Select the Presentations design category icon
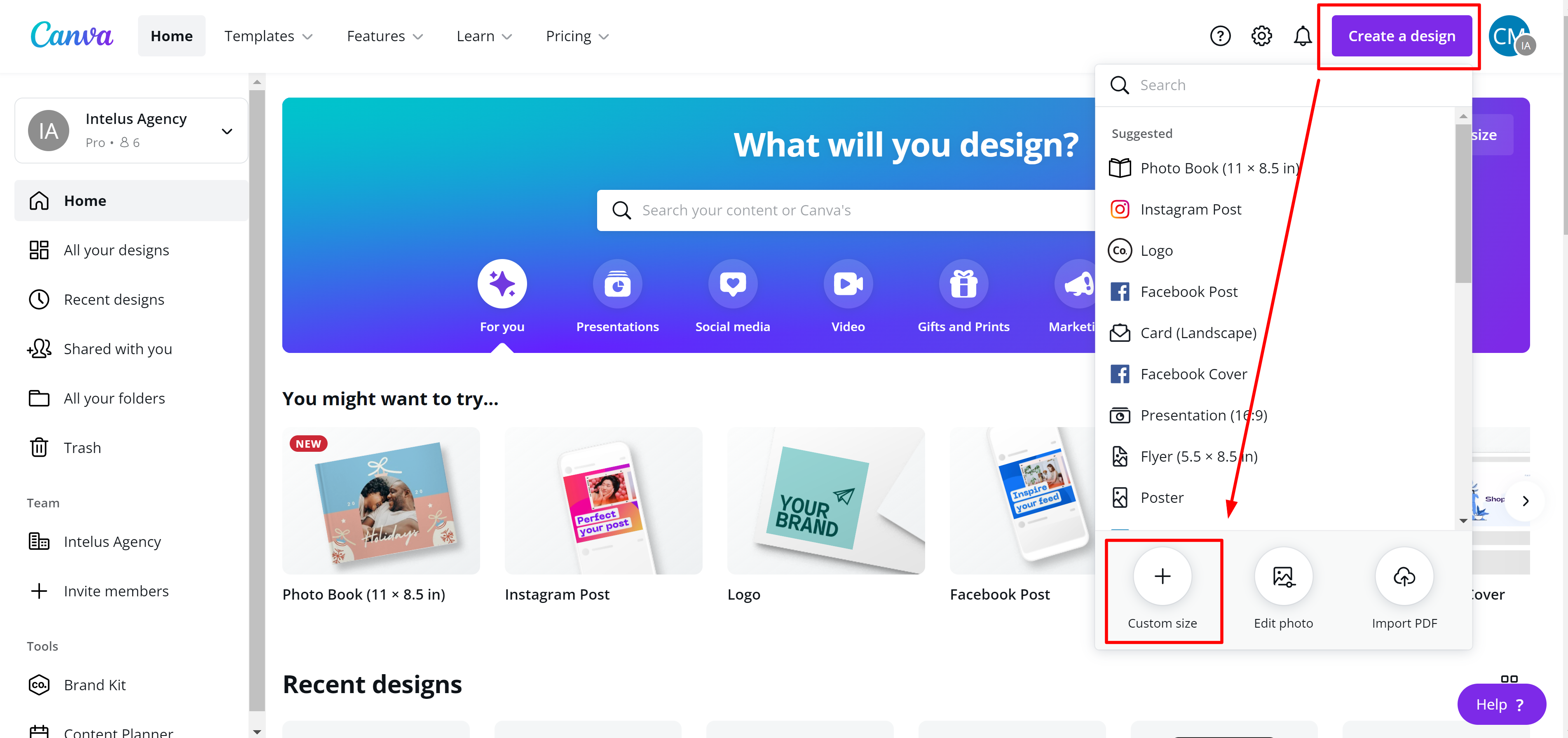Screen dimensions: 1568x738 (x=617, y=283)
